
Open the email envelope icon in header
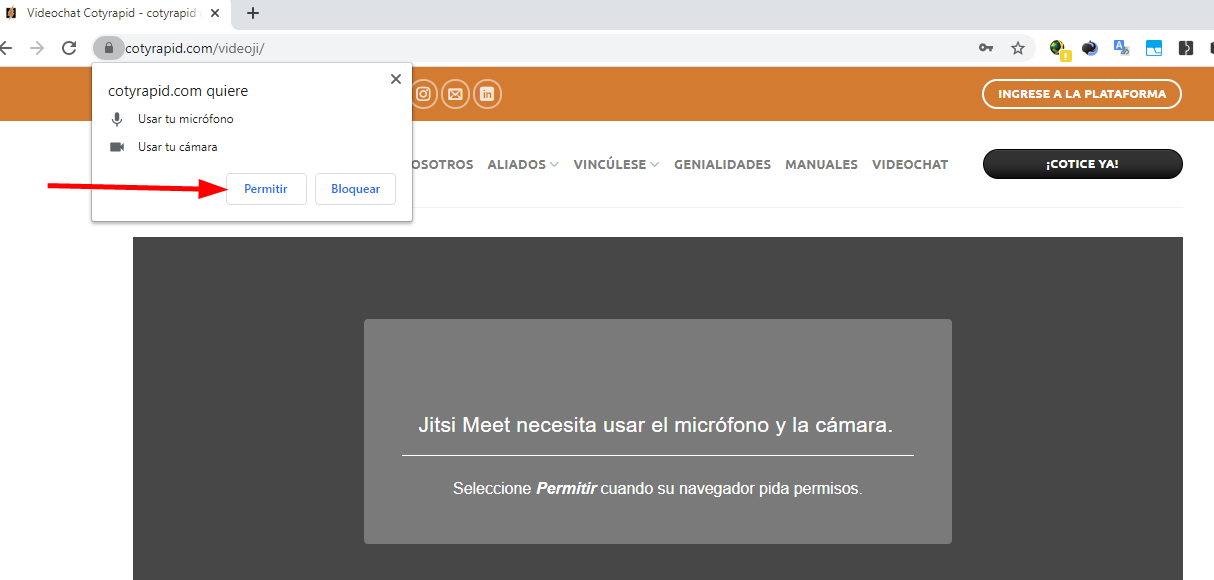(455, 94)
